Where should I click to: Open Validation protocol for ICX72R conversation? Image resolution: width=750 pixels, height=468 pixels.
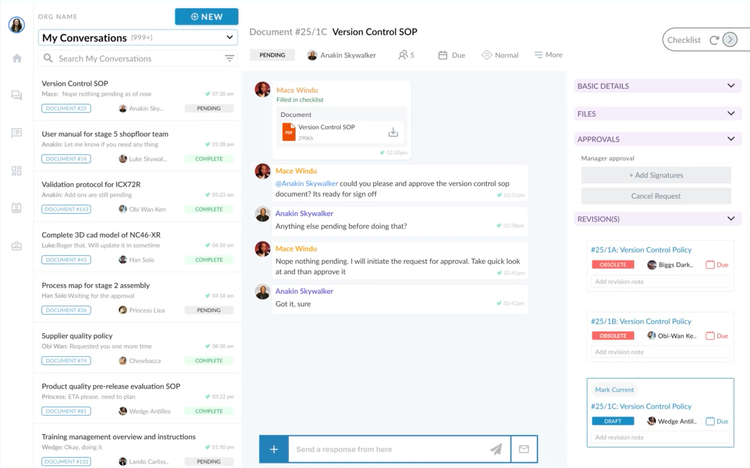pyautogui.click(x=138, y=197)
